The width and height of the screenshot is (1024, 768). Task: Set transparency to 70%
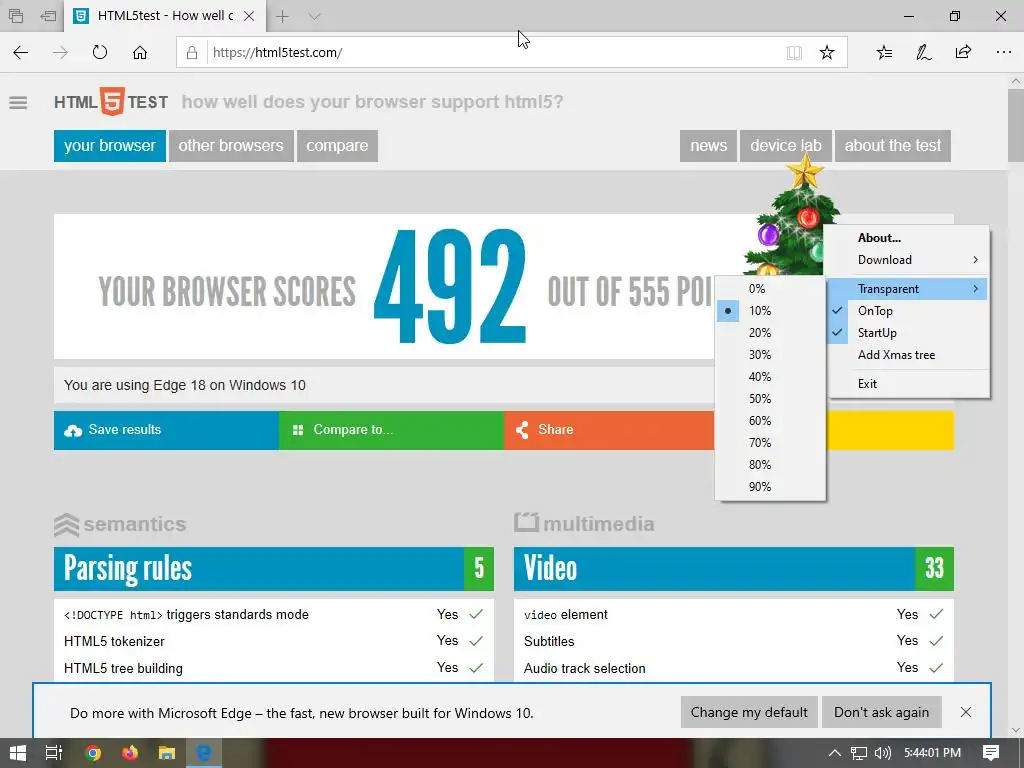(x=771, y=443)
